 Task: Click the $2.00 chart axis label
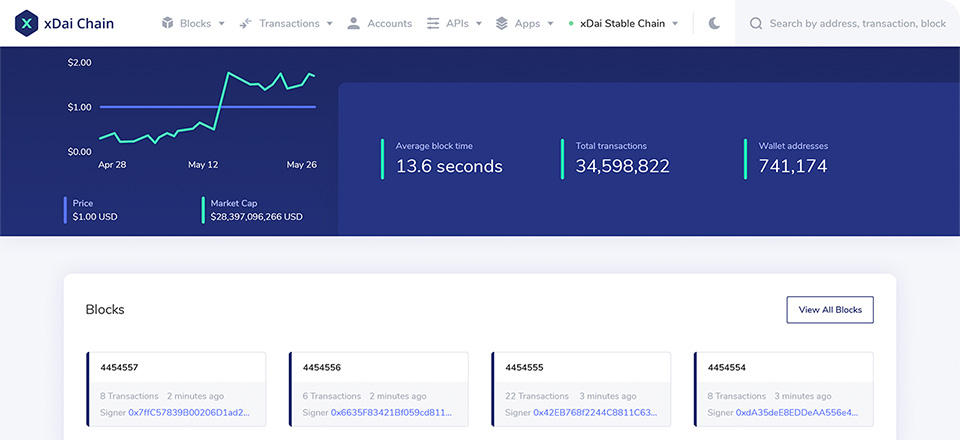(x=80, y=62)
